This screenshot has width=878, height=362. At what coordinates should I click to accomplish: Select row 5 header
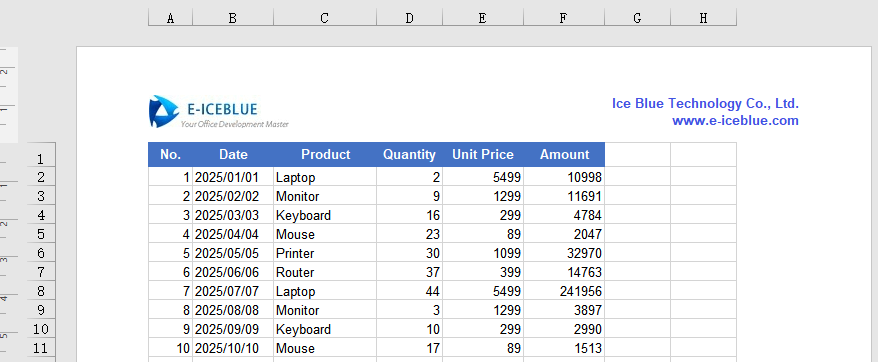[x=41, y=233]
